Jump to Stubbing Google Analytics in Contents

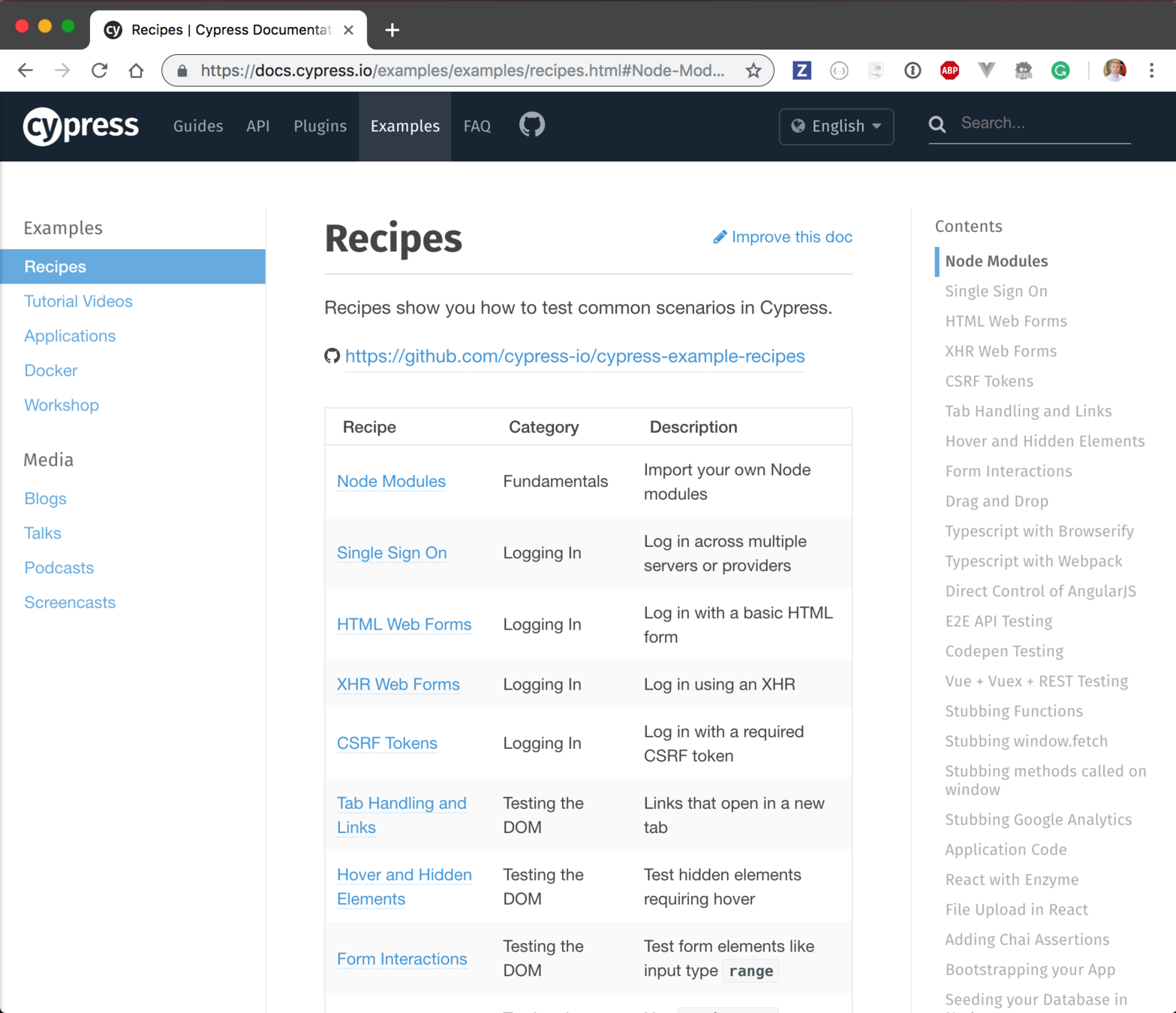tap(1038, 819)
